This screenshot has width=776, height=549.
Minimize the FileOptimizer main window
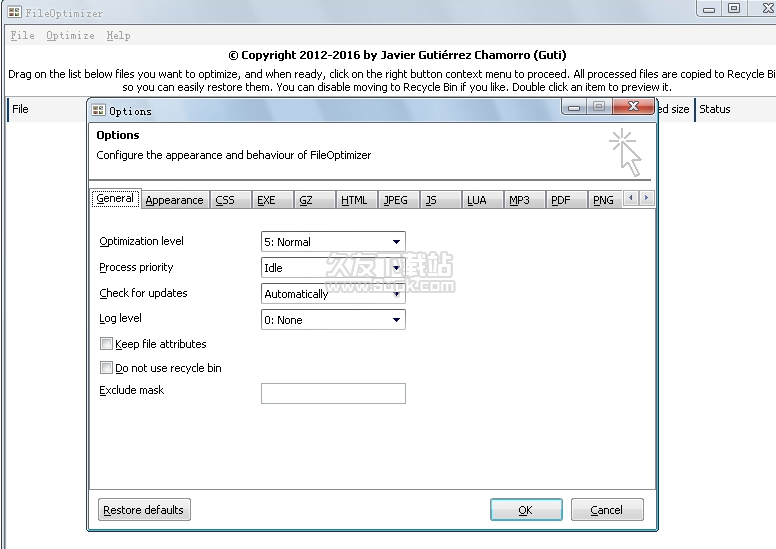pyautogui.click(x=709, y=9)
